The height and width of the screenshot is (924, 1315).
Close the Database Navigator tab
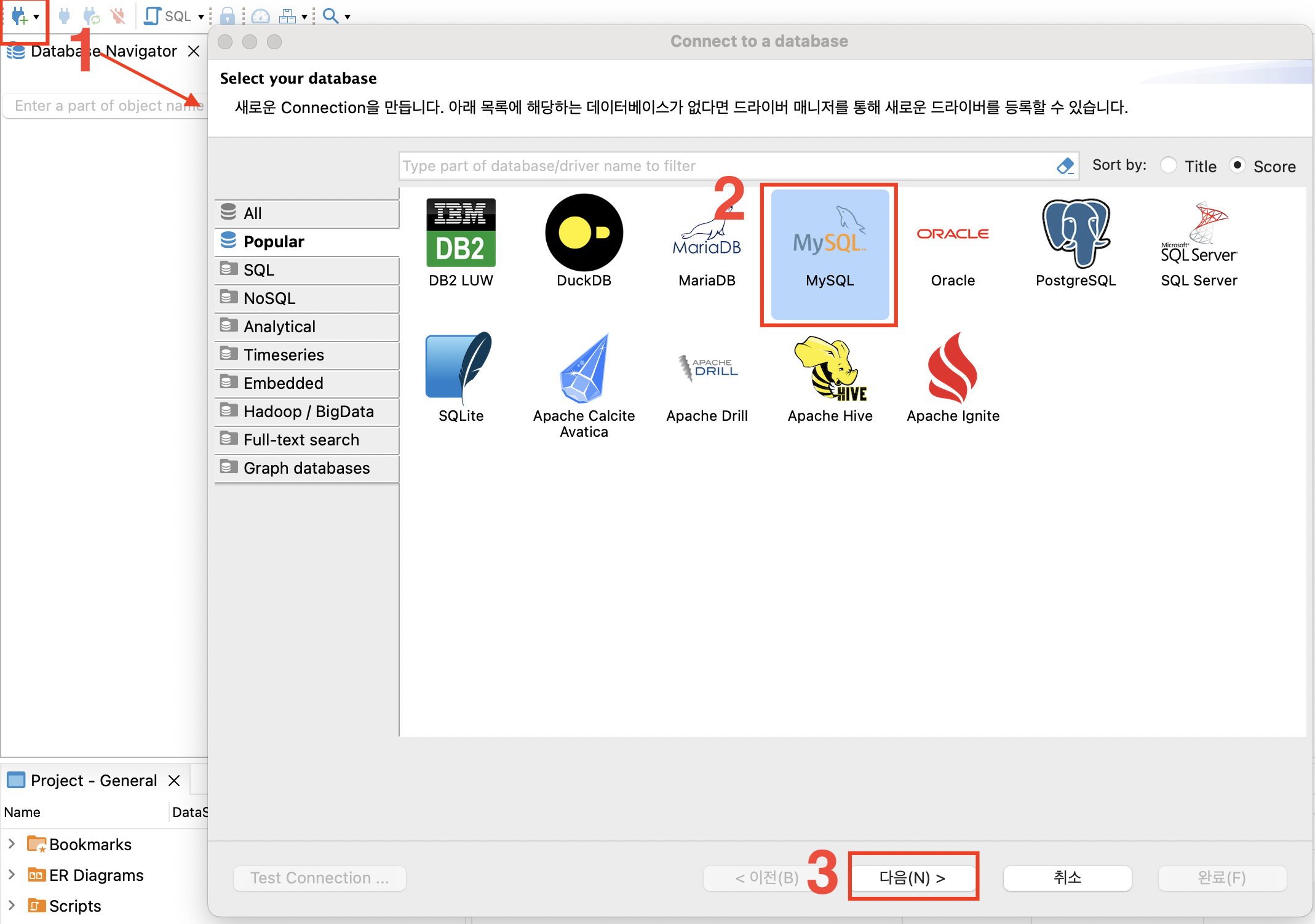coord(194,51)
